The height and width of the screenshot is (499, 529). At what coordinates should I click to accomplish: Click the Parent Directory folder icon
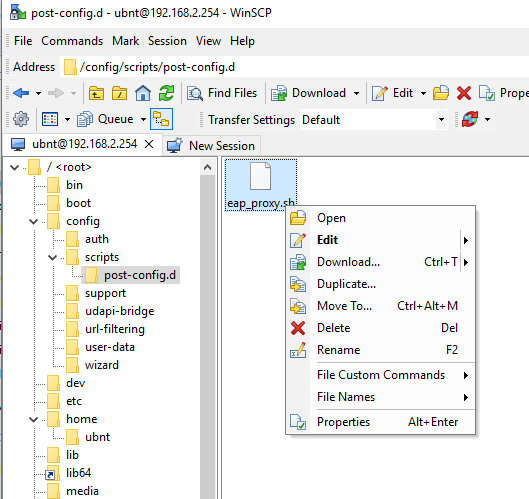coord(96,93)
